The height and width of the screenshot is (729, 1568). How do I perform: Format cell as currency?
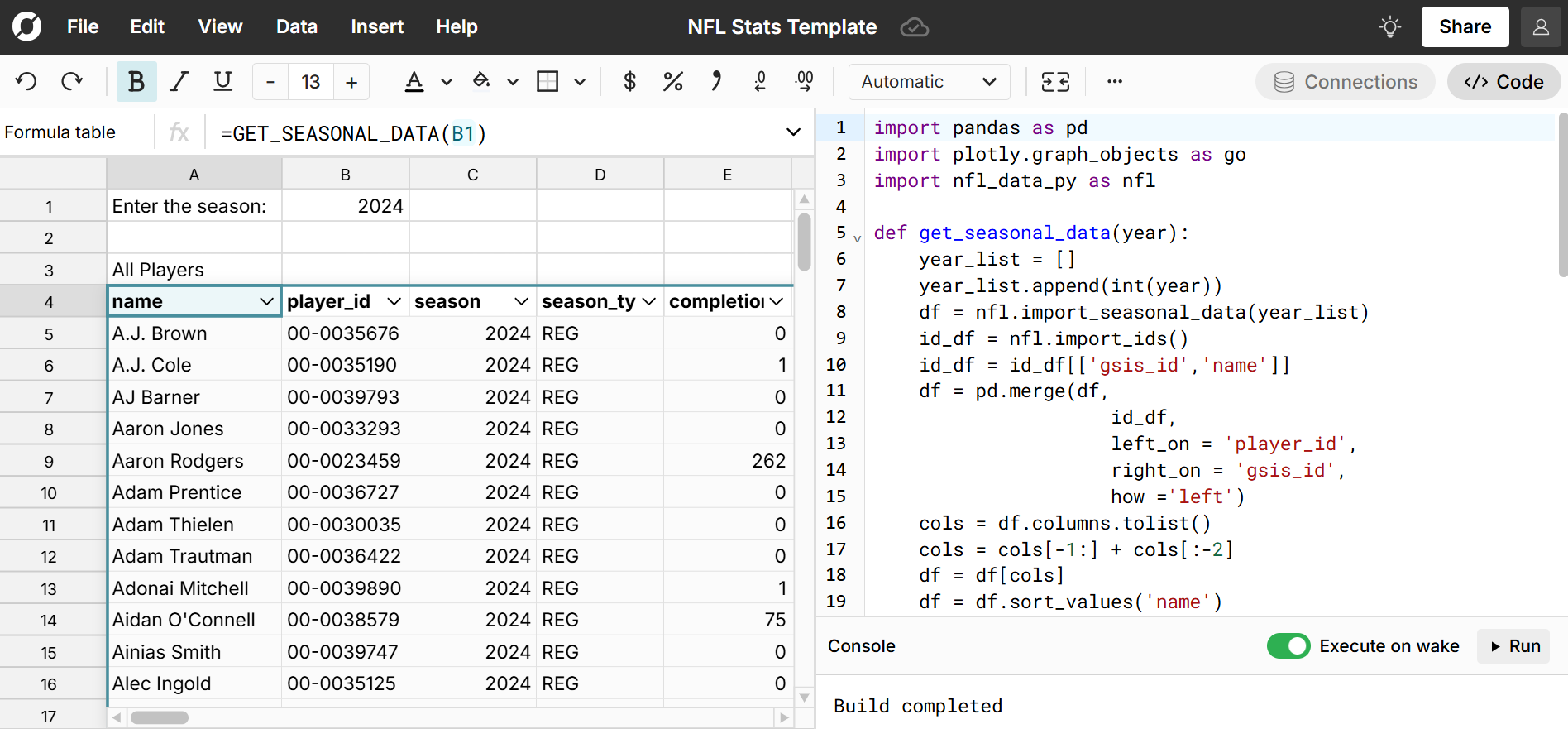[x=629, y=81]
